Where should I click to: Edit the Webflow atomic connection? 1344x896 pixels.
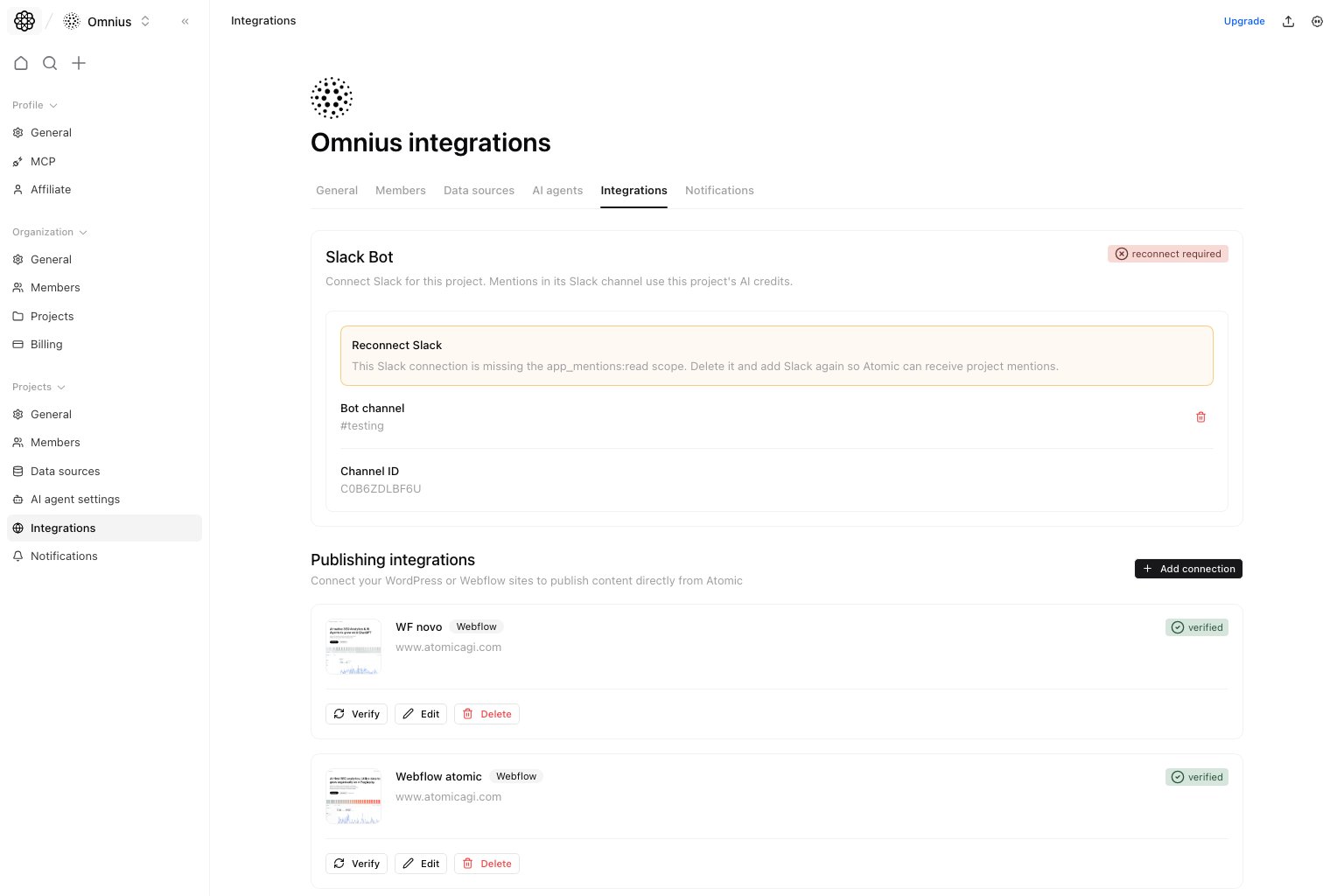point(421,864)
